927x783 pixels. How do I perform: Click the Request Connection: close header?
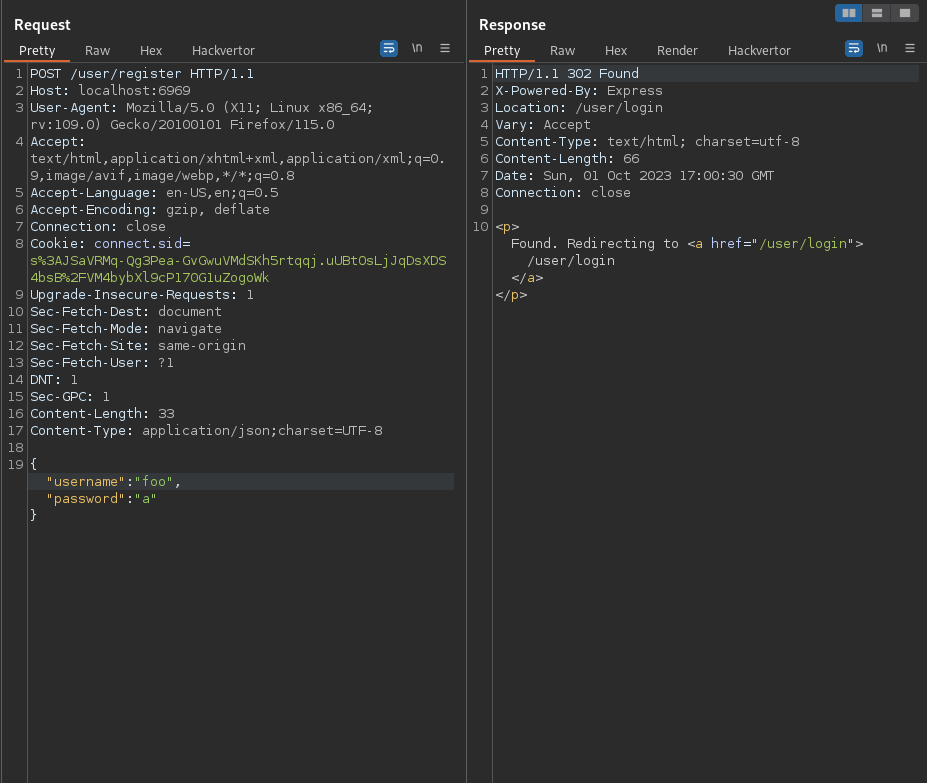pos(98,227)
